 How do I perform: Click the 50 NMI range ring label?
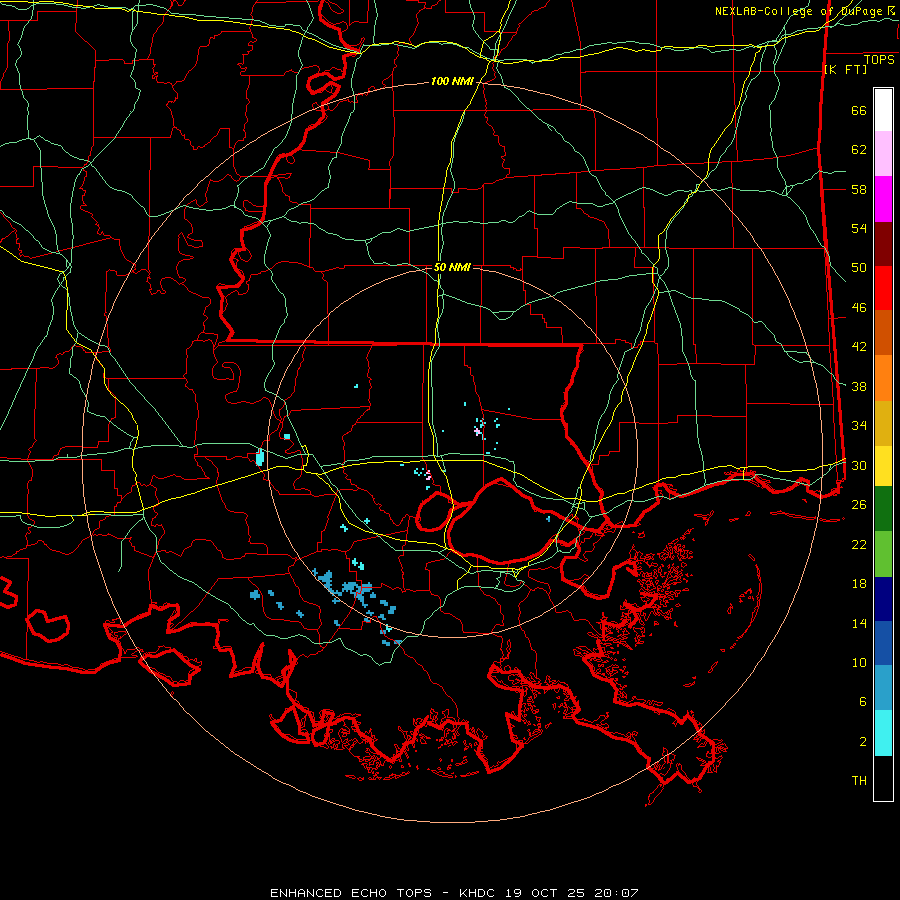452,267
